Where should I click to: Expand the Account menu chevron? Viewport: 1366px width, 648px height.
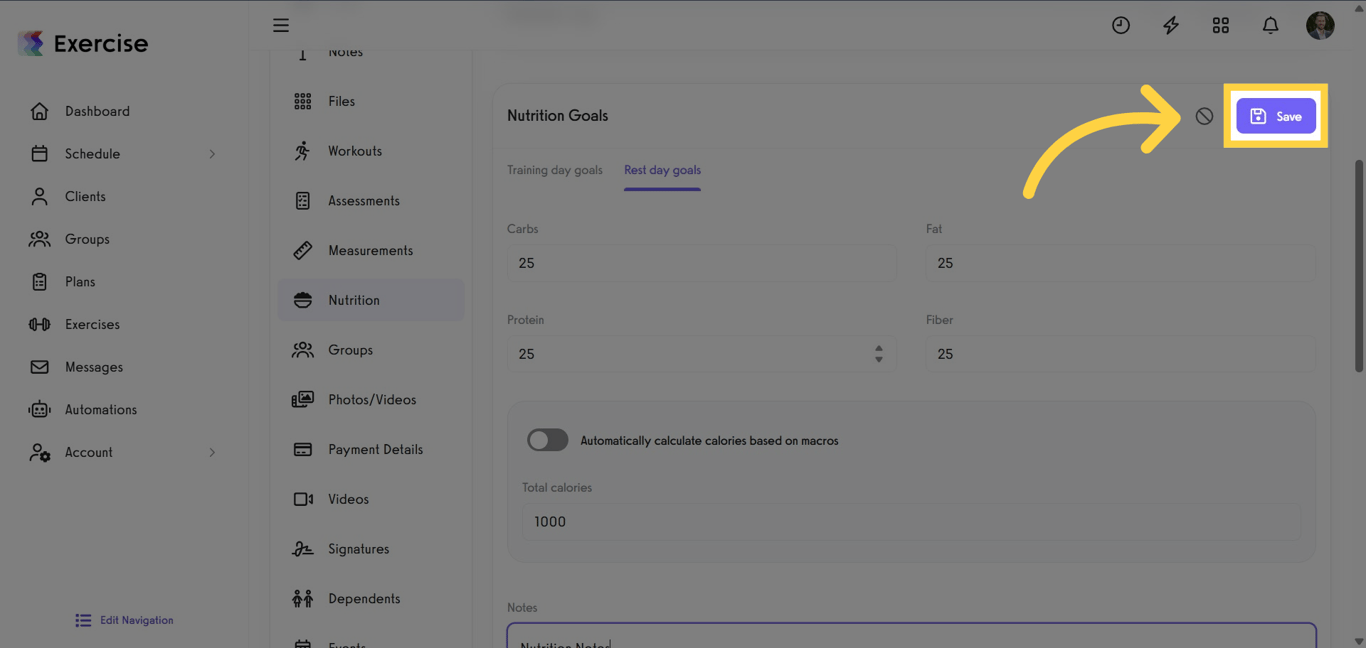[x=212, y=453]
